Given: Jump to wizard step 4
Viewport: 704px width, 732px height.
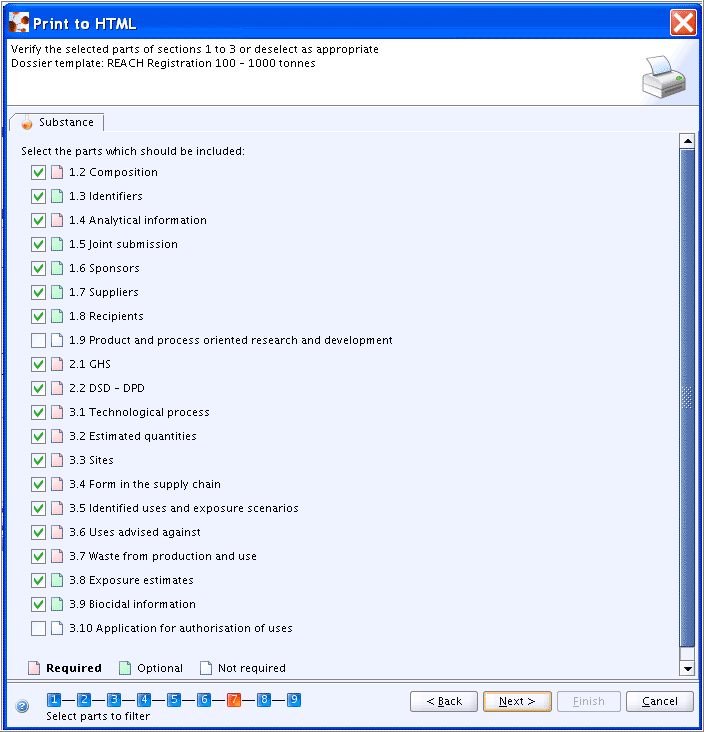Looking at the screenshot, I should coord(144,700).
